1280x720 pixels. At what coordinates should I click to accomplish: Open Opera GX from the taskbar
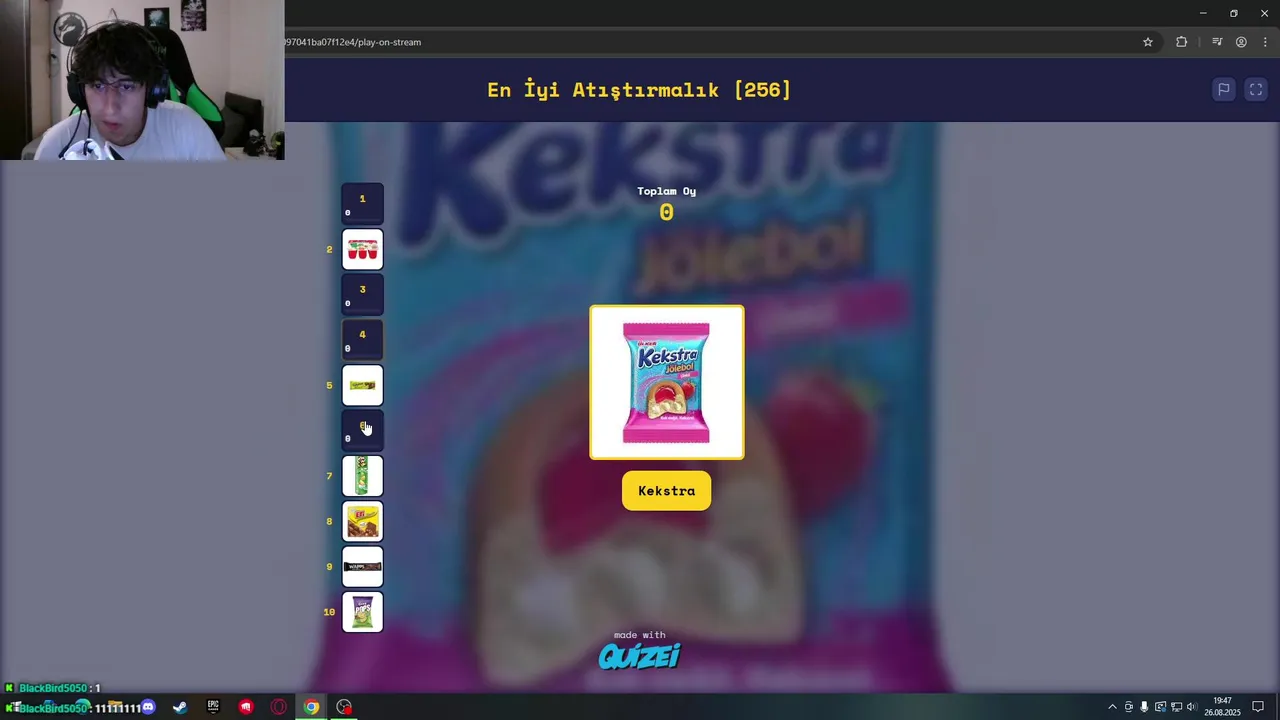279,707
